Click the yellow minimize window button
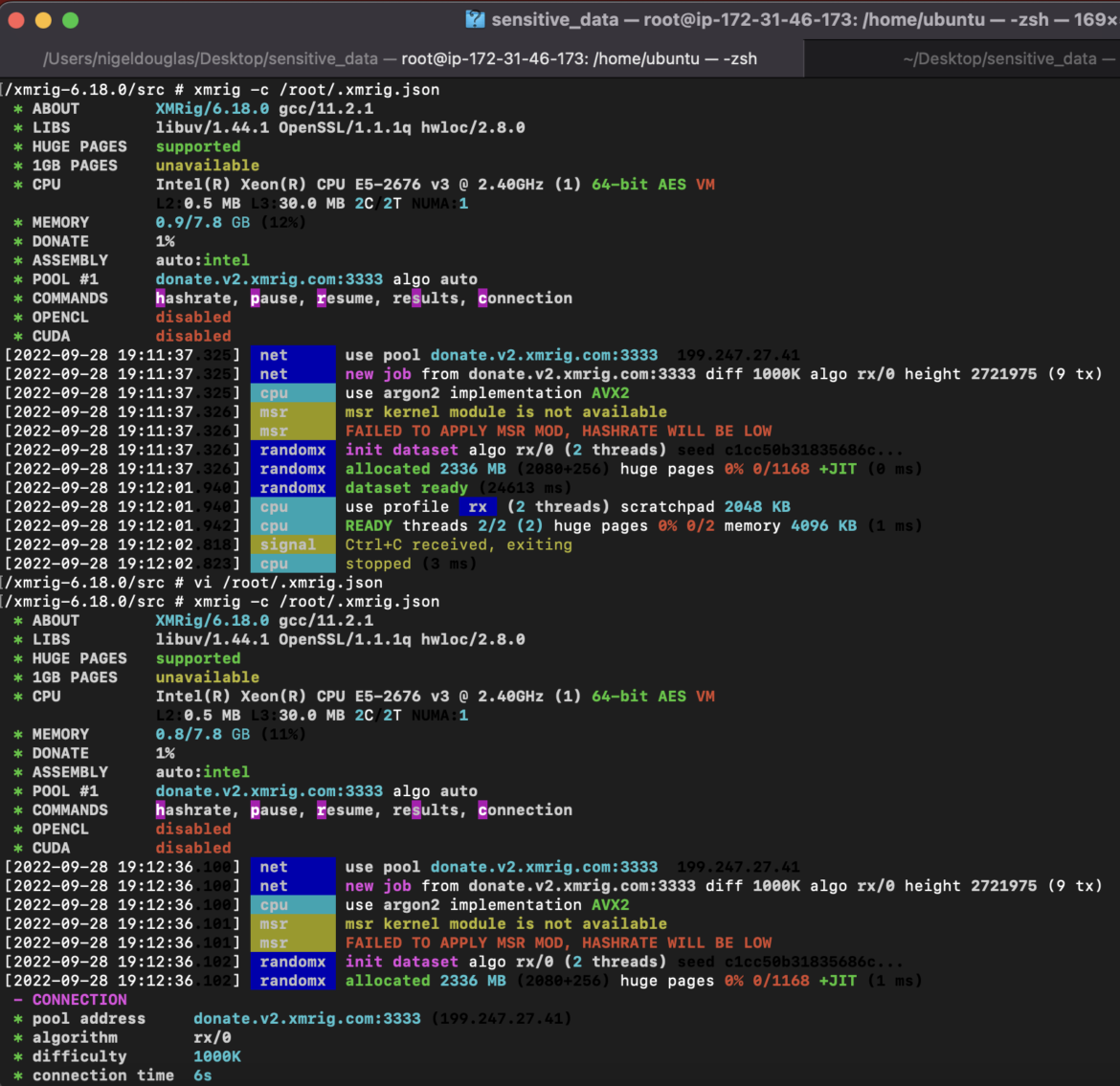This screenshot has width=1120, height=1086. 44,20
